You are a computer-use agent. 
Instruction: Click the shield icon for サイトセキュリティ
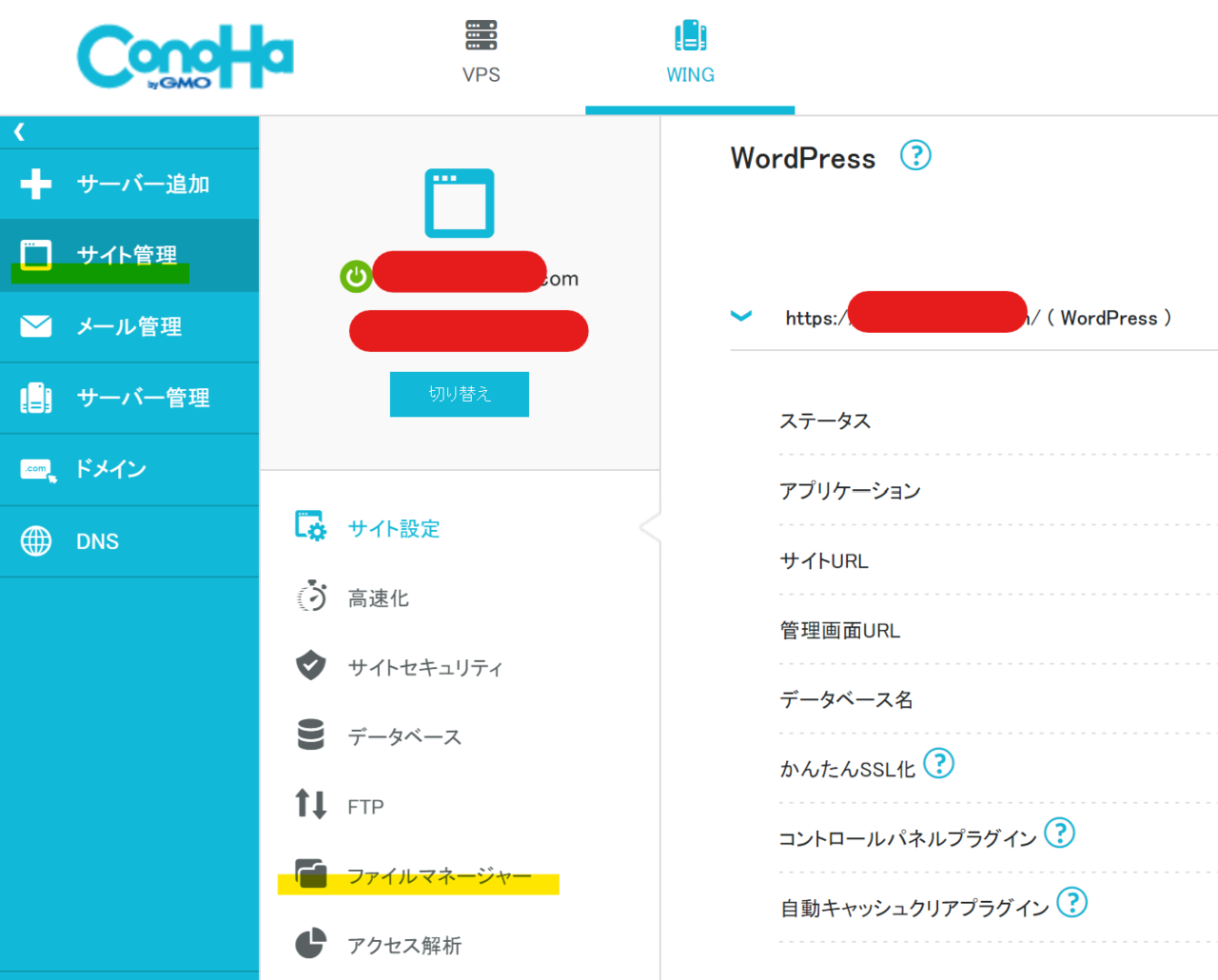click(310, 665)
